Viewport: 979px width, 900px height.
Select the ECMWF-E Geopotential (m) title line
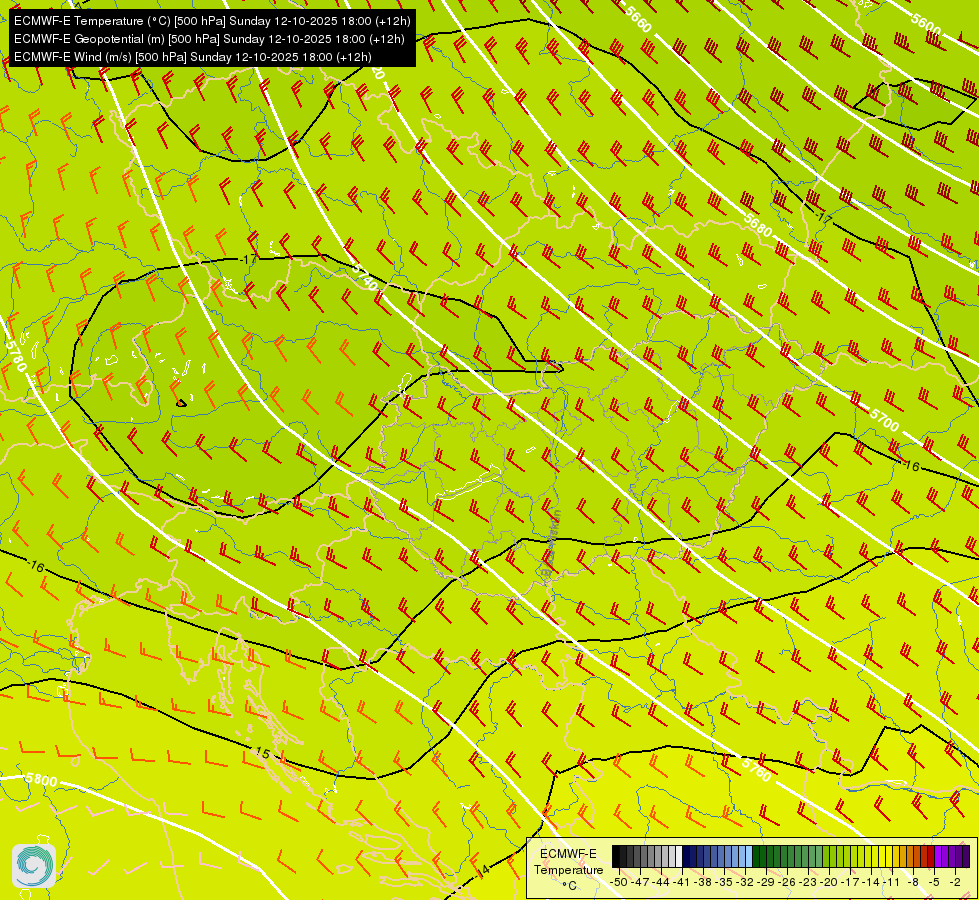209,39
